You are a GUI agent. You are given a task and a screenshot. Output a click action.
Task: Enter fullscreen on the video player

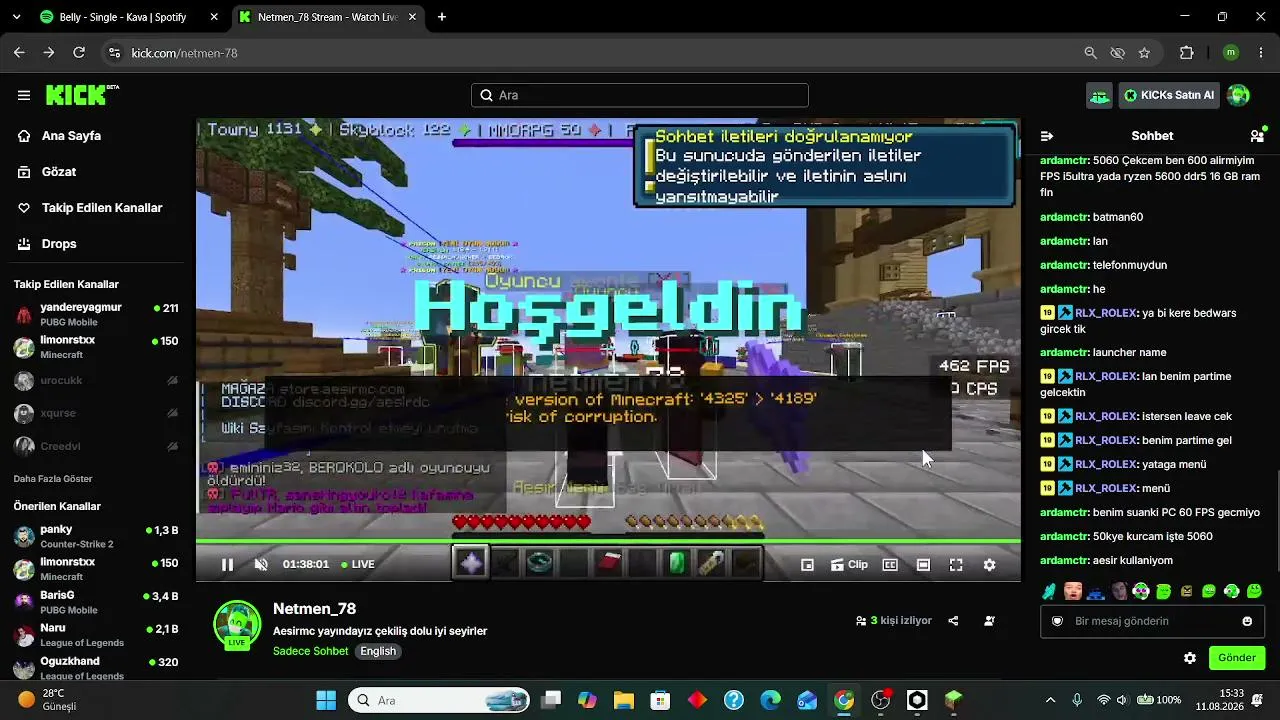click(956, 565)
